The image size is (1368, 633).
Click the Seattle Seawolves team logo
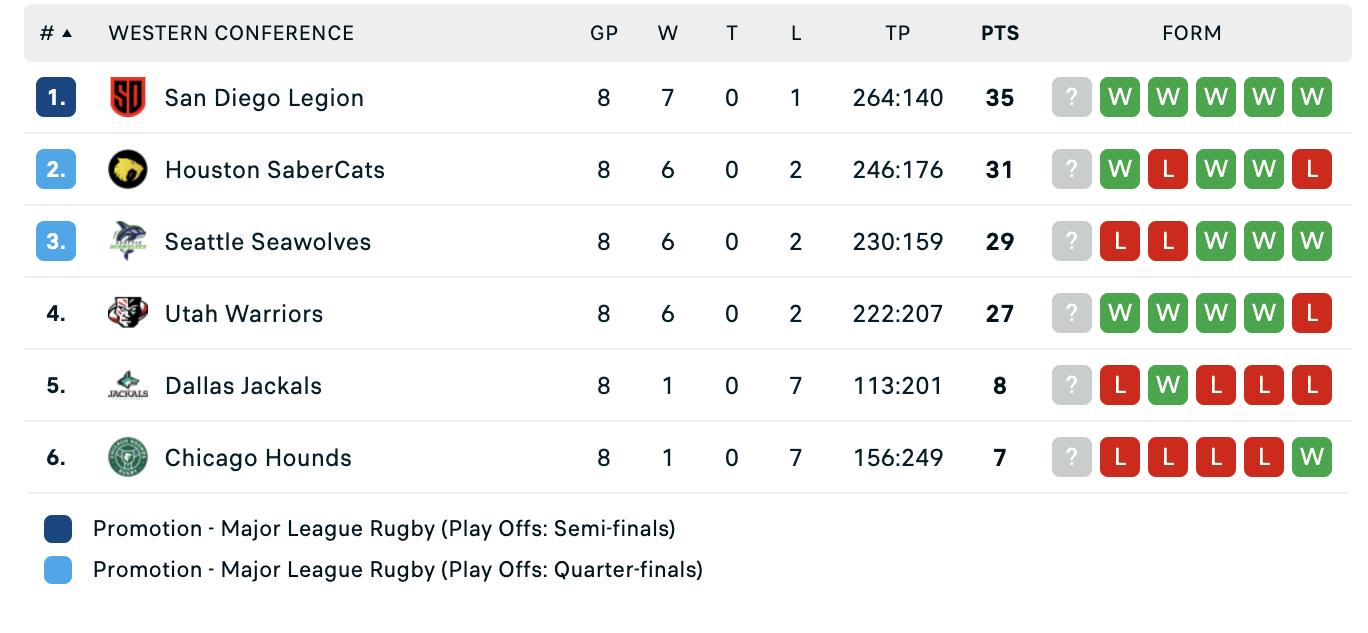click(128, 242)
